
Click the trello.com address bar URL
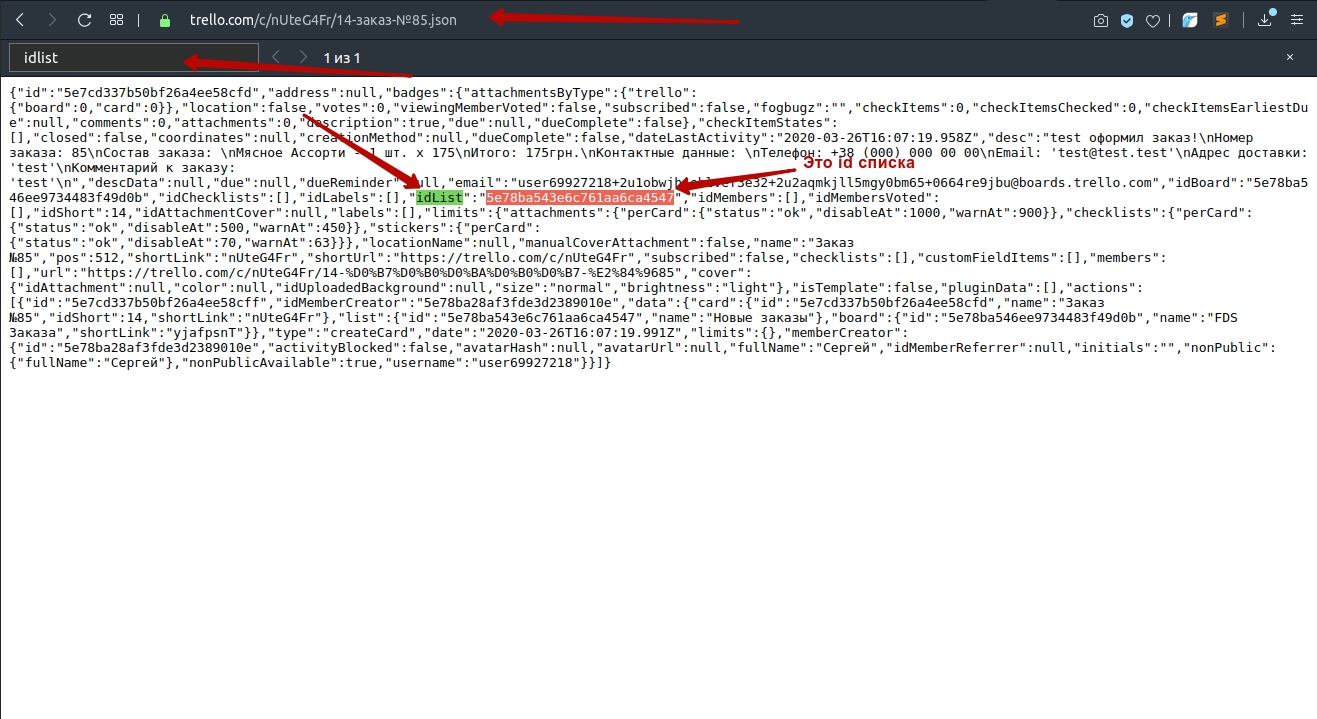pos(323,20)
